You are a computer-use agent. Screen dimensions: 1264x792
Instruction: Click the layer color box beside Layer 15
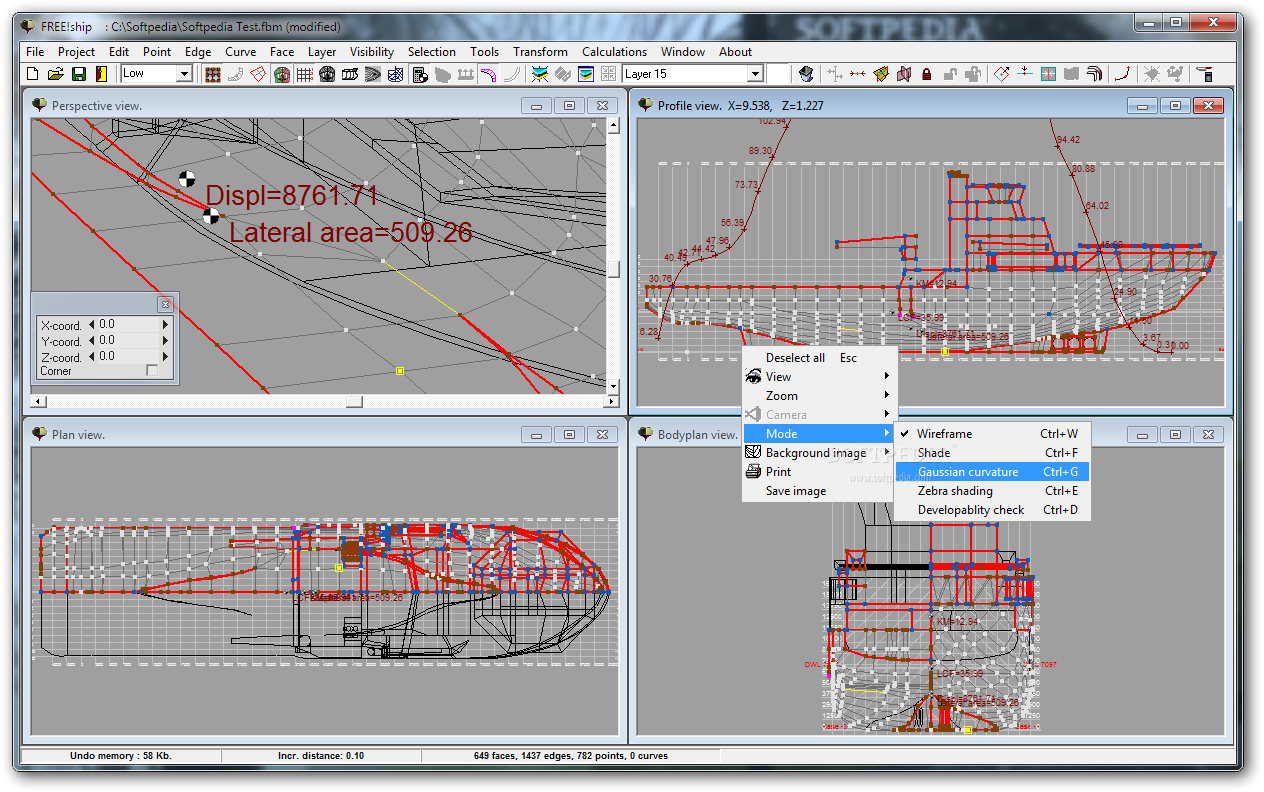pos(778,74)
